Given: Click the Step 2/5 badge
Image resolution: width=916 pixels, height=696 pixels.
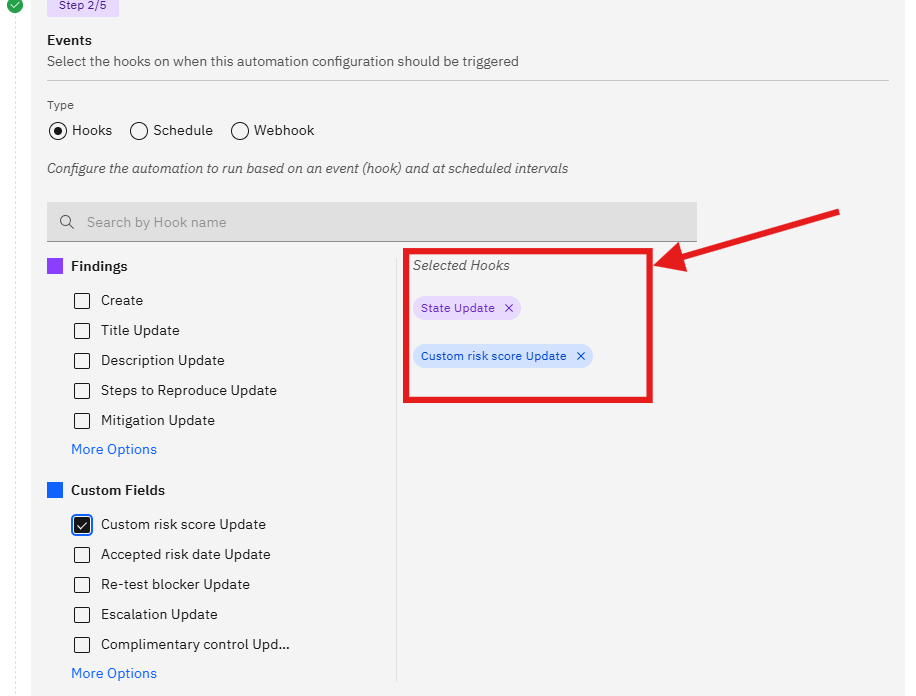Looking at the screenshot, I should point(83,6).
